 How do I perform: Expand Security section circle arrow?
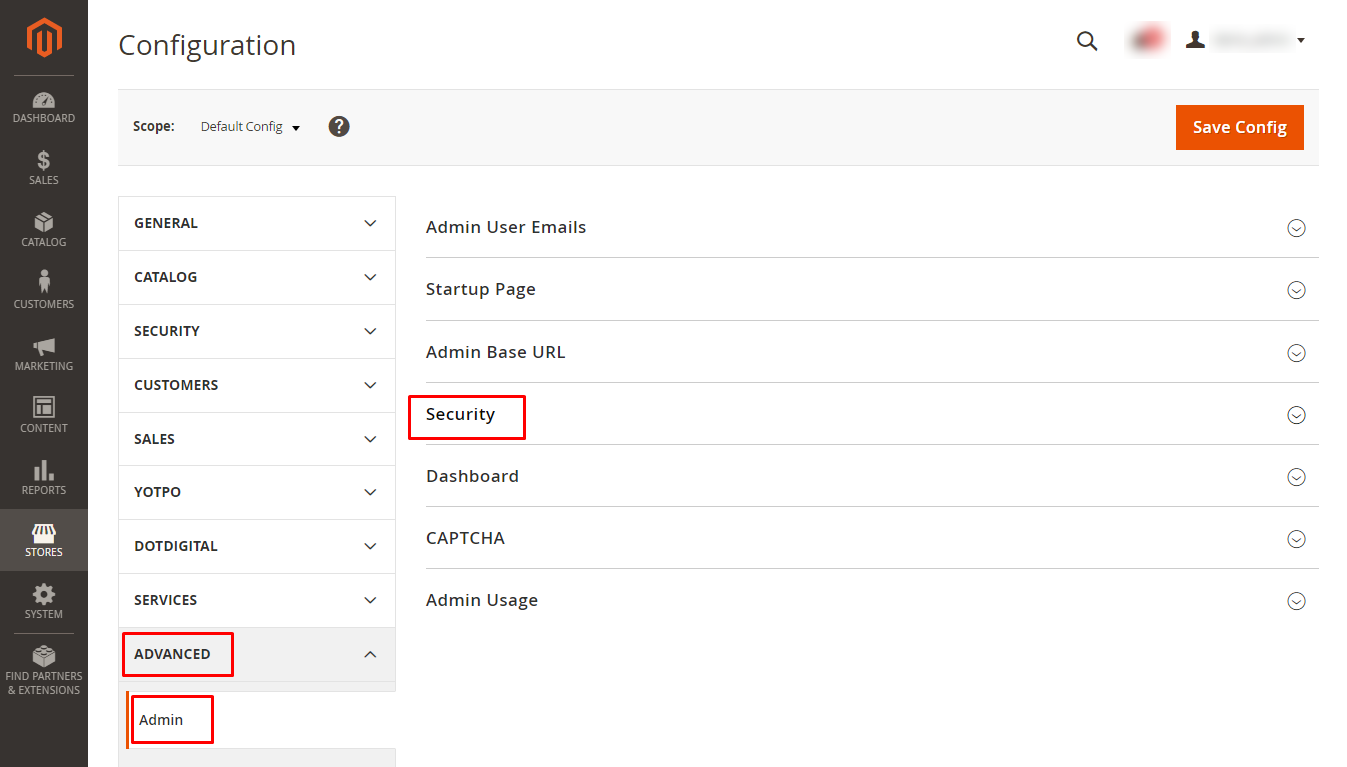1296,415
